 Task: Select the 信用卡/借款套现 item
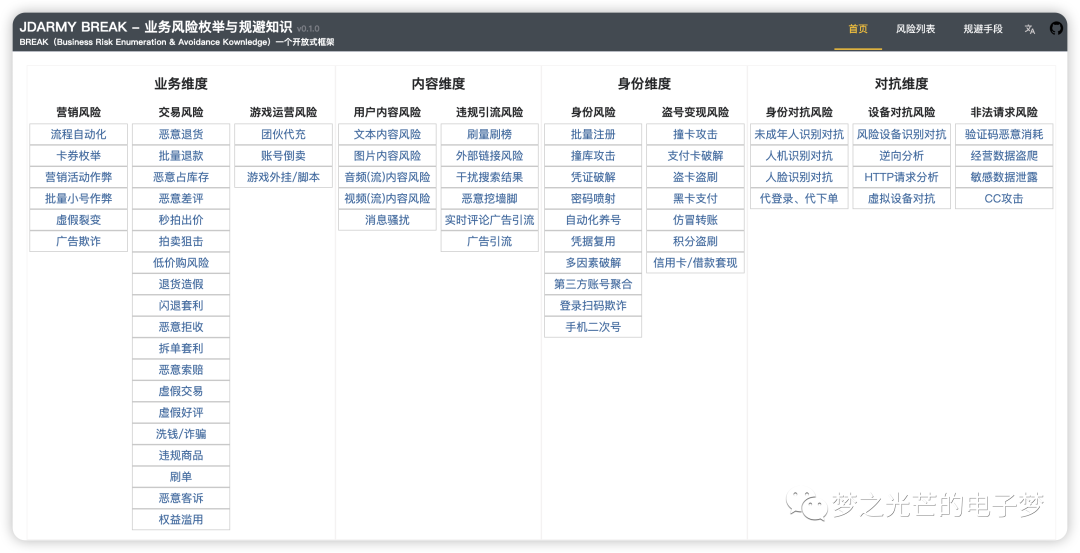pyautogui.click(x=695, y=262)
